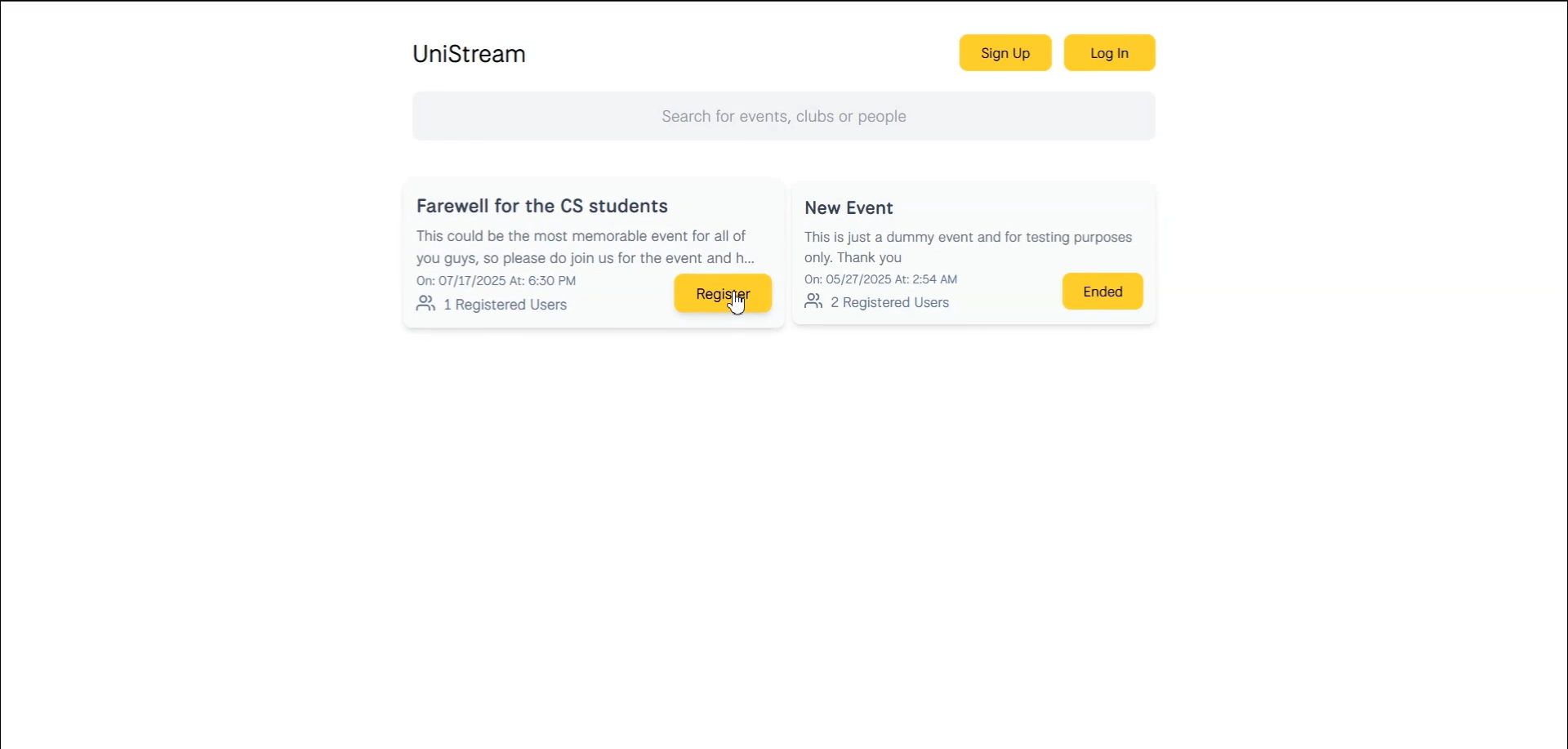1568x749 pixels.
Task: Go to home via the UniStream logo
Action: 469,54
